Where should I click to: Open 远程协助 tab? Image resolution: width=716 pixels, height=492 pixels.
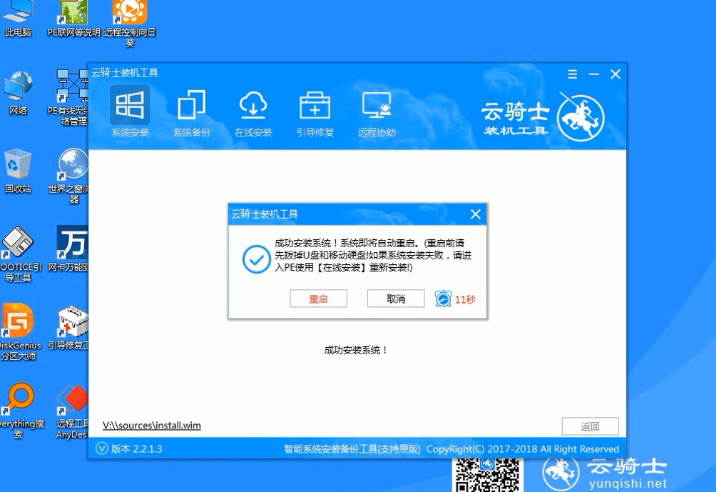point(376,112)
